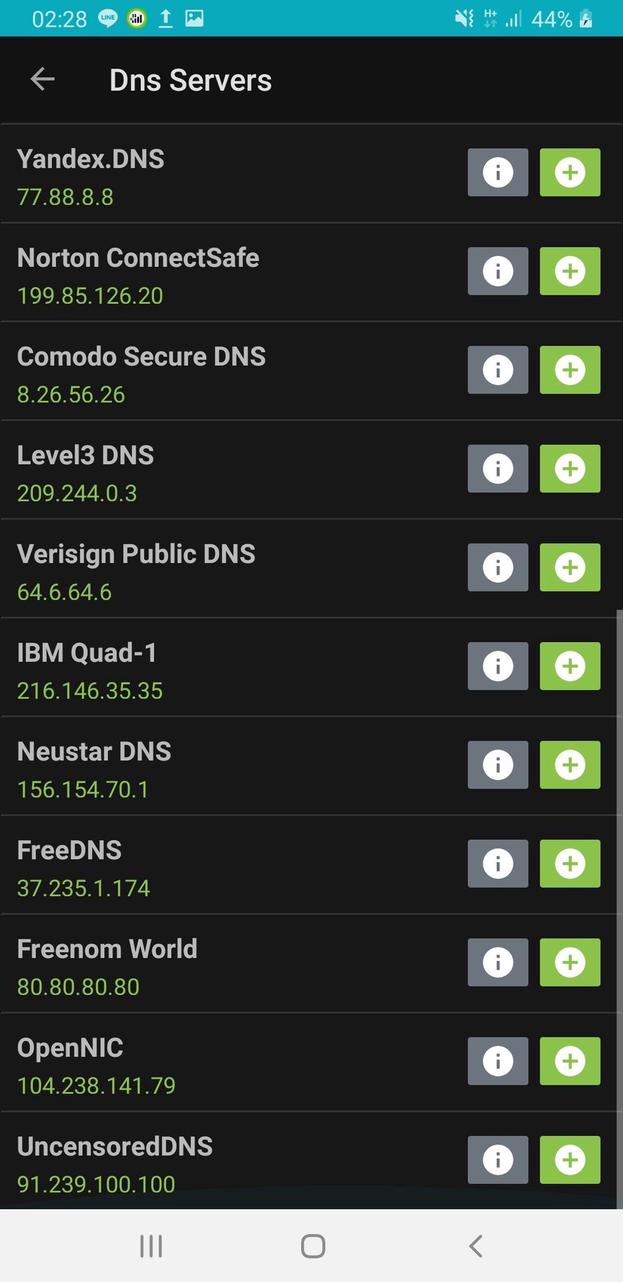Show info for Comodo Secure DNS

click(x=497, y=369)
